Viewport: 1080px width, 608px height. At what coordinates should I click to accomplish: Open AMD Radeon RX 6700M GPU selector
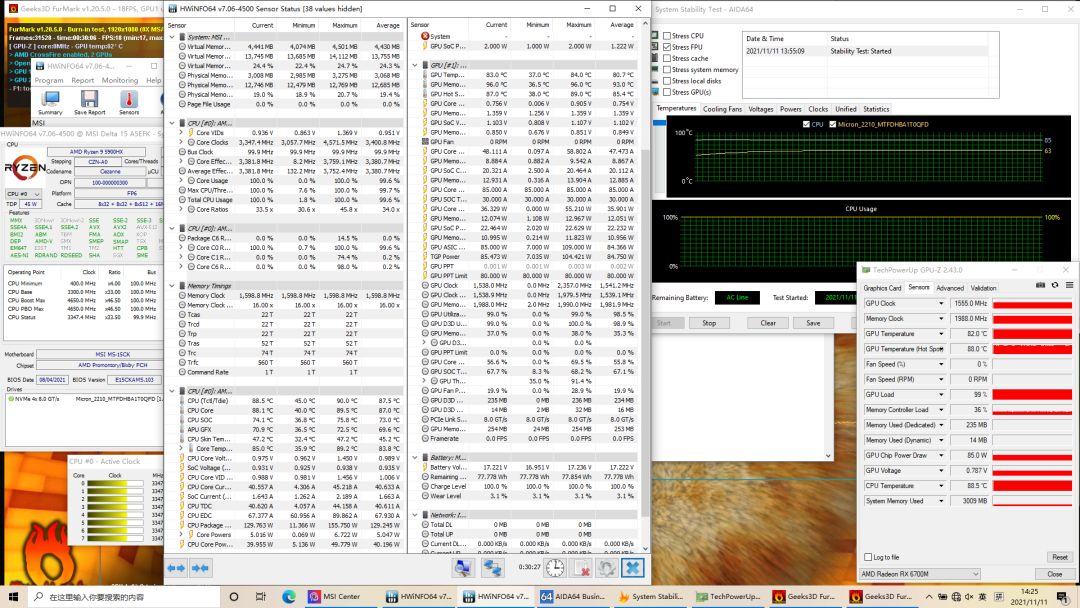[x=920, y=574]
